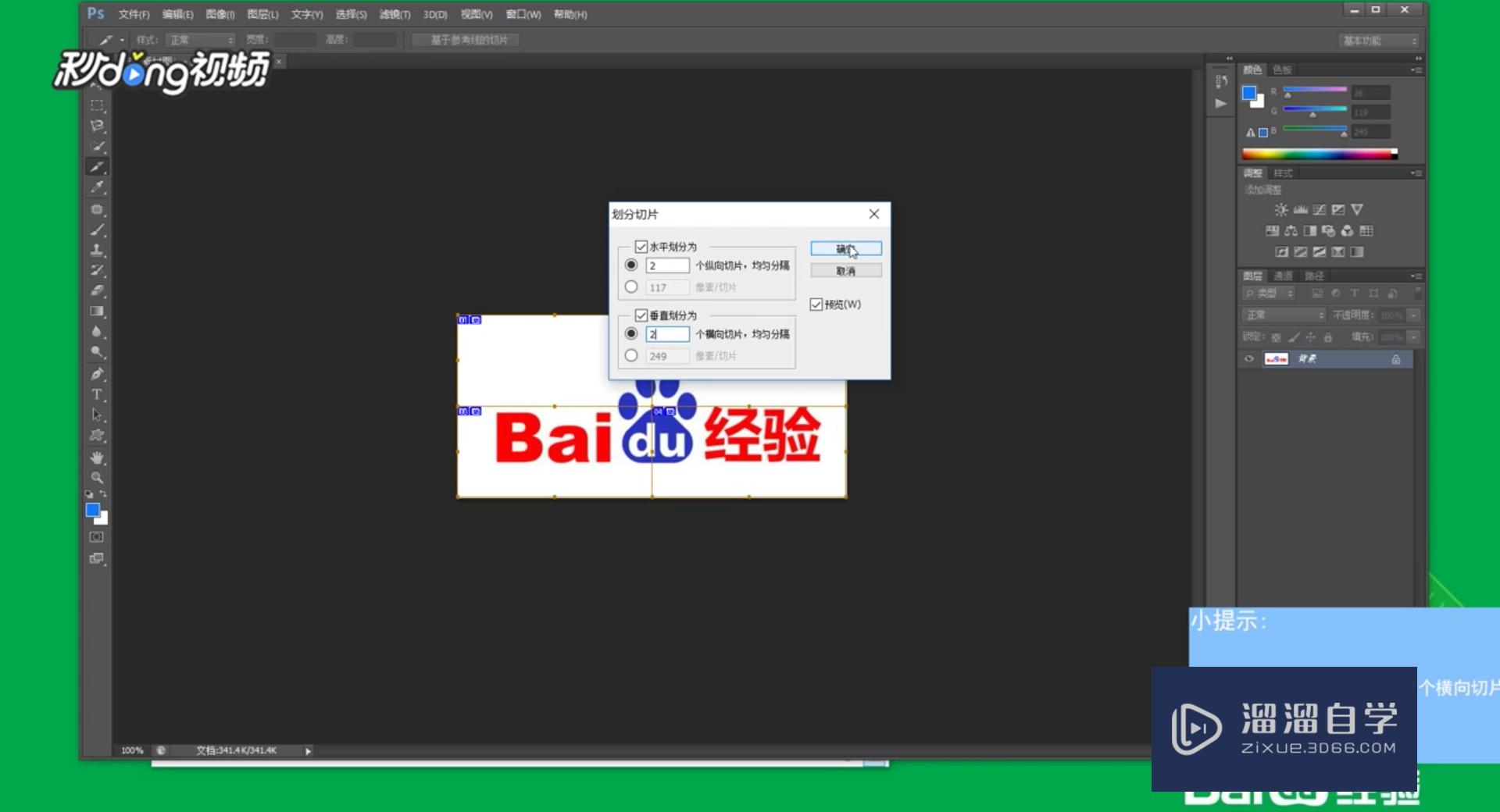Select the Custom Shape tool

point(97,436)
